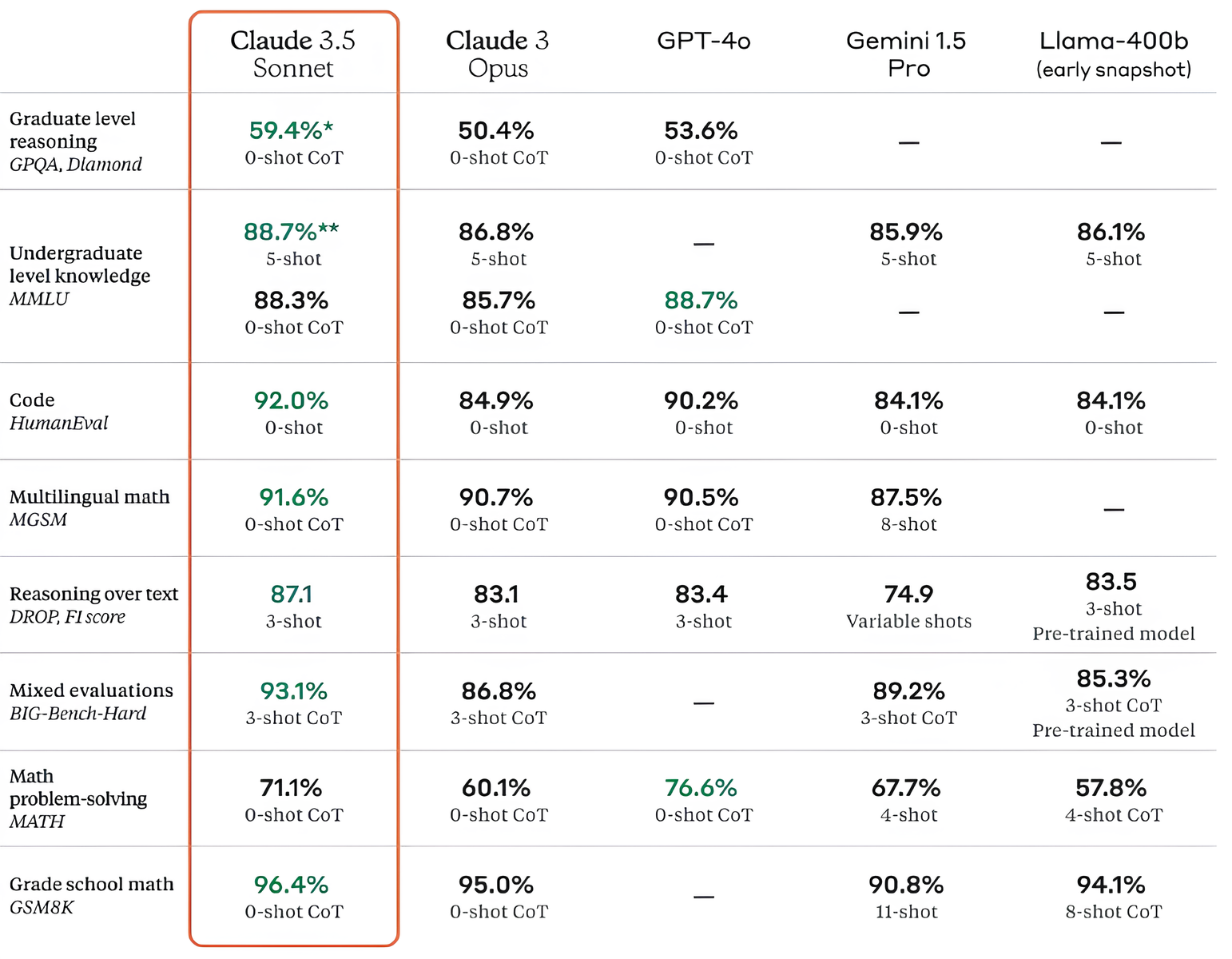The image size is (1232, 959).
Task: Click Llama-400b's 57.8% MATH score
Action: pyautogui.click(x=1111, y=788)
